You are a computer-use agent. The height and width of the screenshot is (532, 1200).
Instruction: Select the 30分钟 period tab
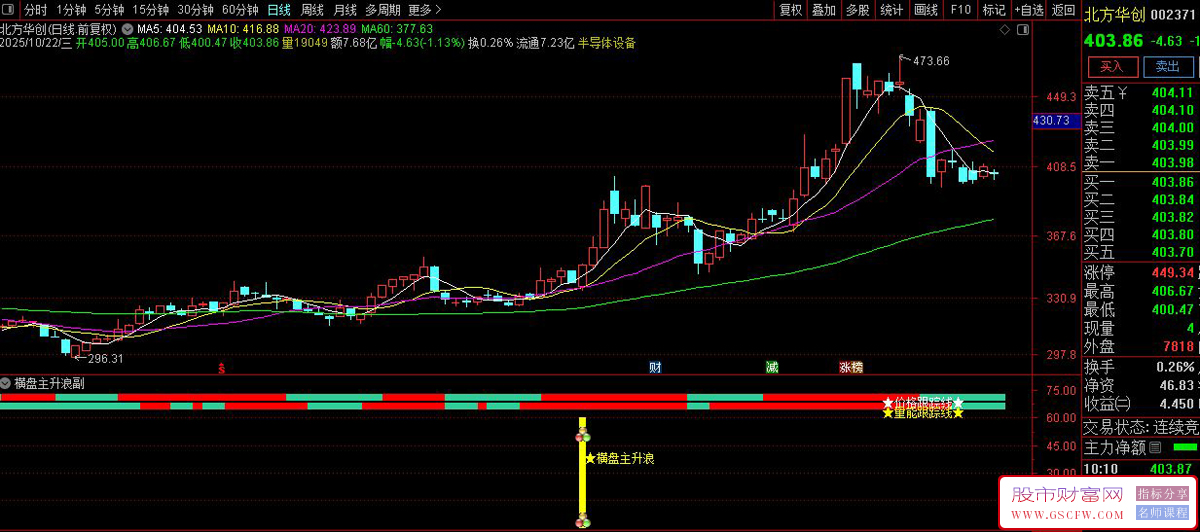pyautogui.click(x=195, y=10)
